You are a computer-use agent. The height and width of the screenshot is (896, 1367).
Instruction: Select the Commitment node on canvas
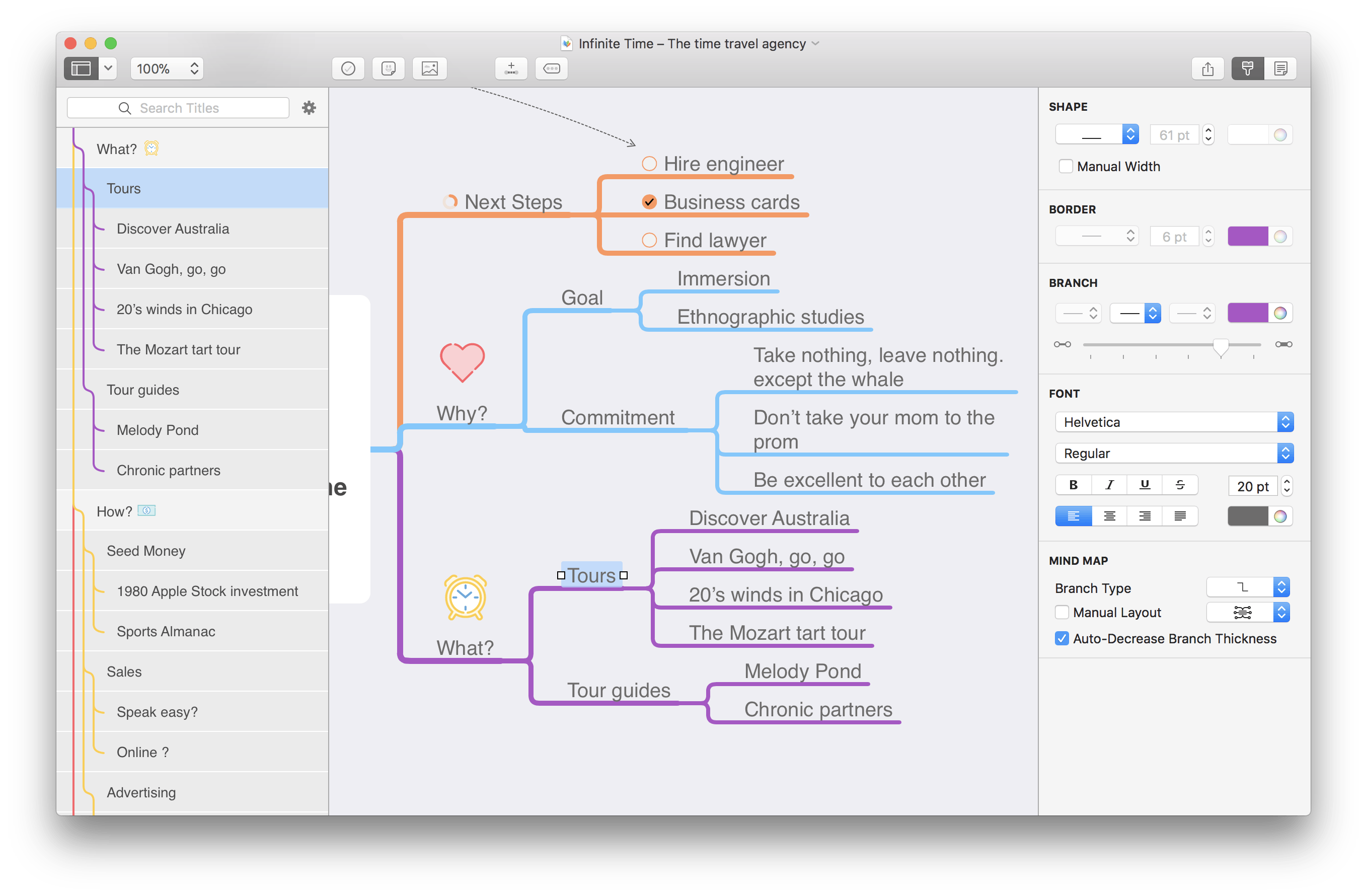618,418
